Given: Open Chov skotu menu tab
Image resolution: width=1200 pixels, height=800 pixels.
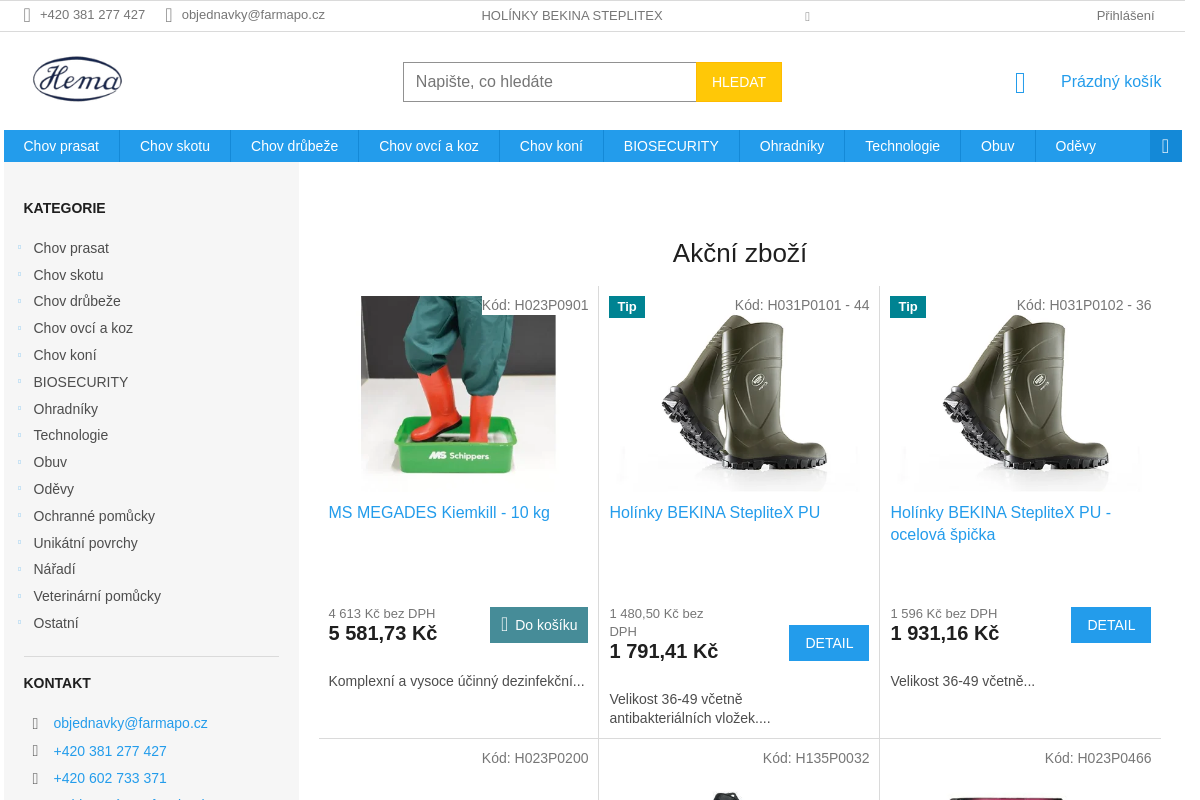Looking at the screenshot, I should (175, 146).
